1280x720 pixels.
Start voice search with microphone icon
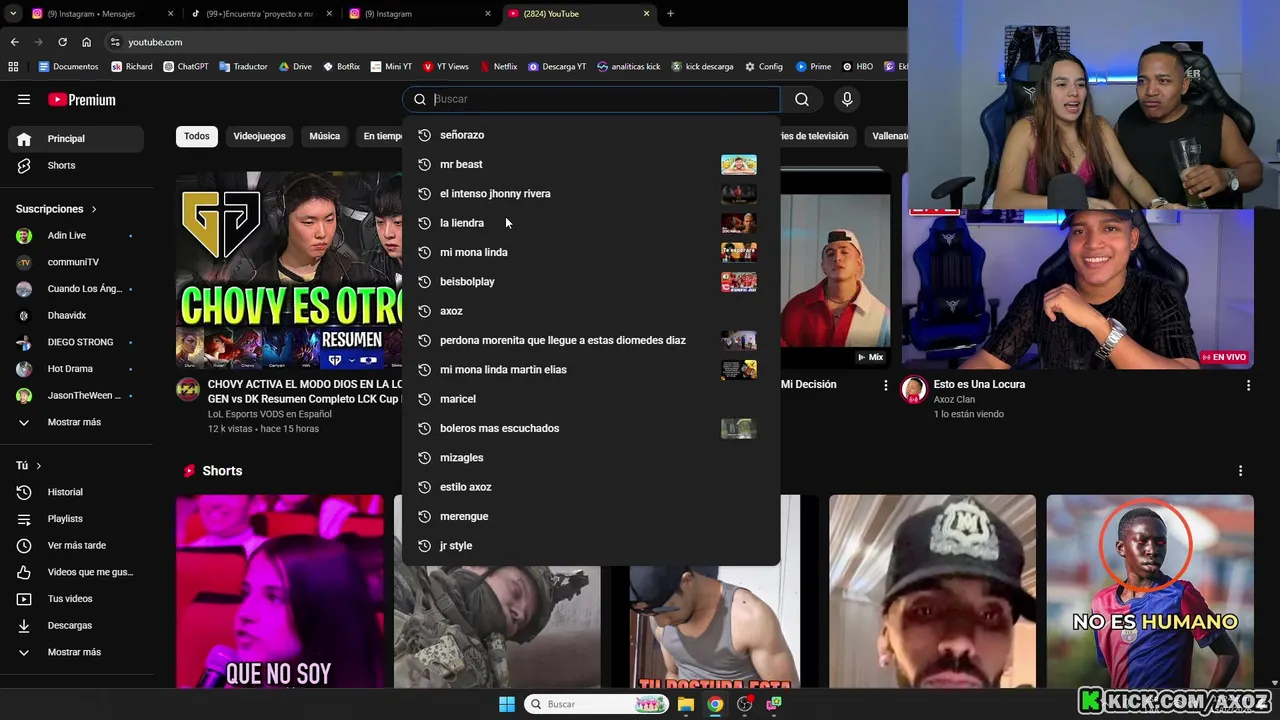point(847,99)
